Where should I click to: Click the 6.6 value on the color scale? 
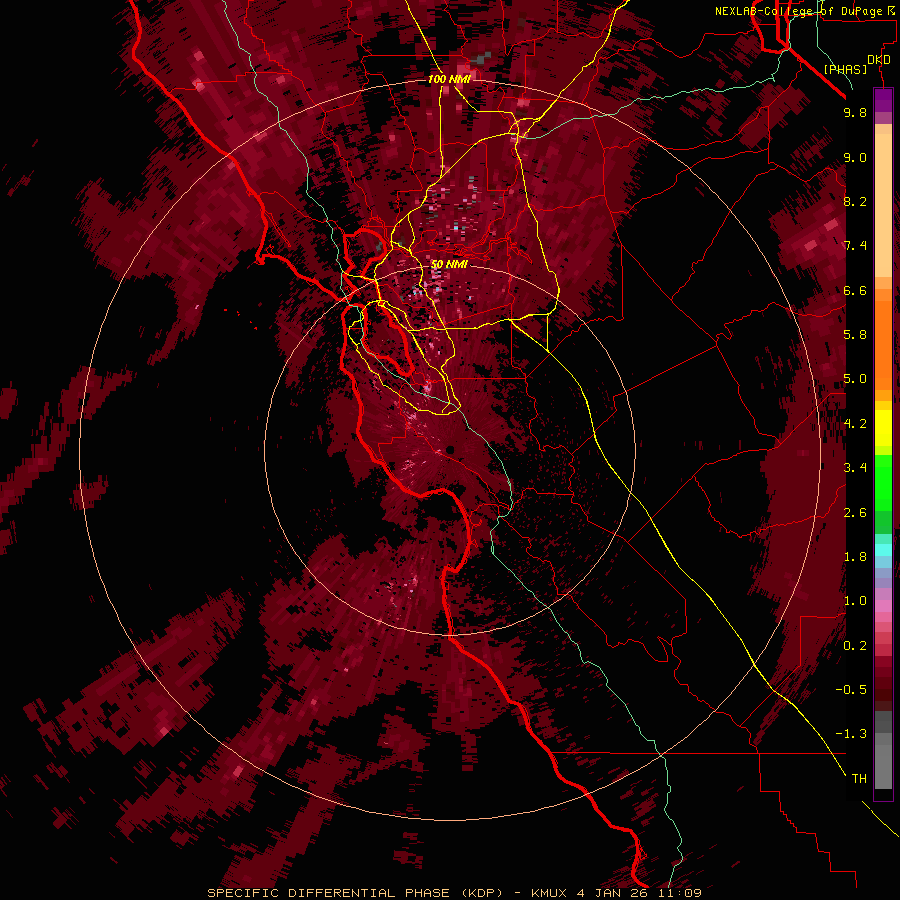tap(855, 290)
